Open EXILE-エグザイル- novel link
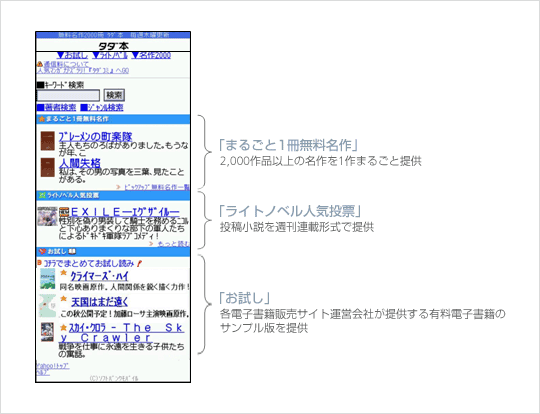The height and width of the screenshot is (414, 540). (x=125, y=212)
